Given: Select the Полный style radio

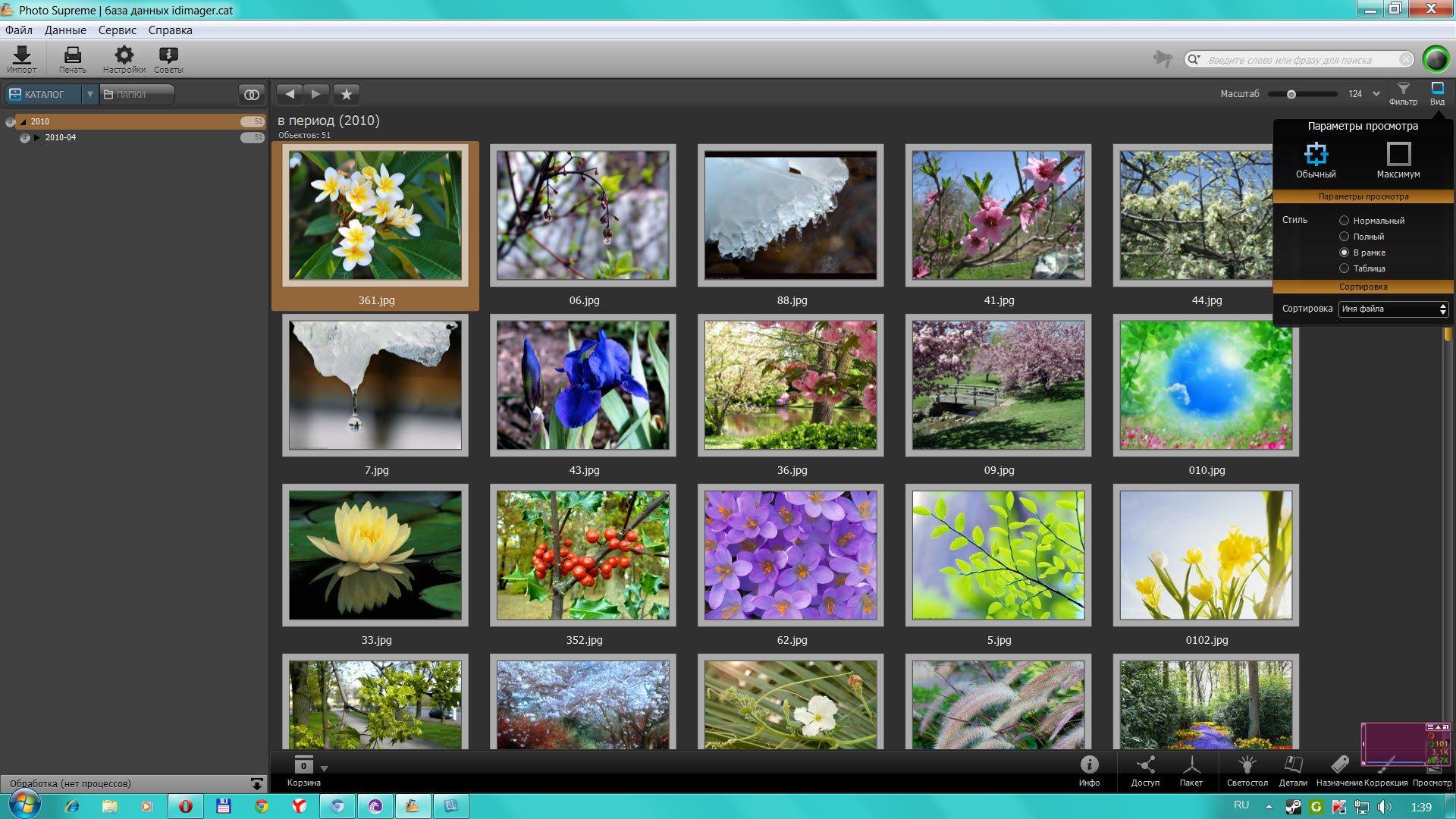Looking at the screenshot, I should (1344, 237).
